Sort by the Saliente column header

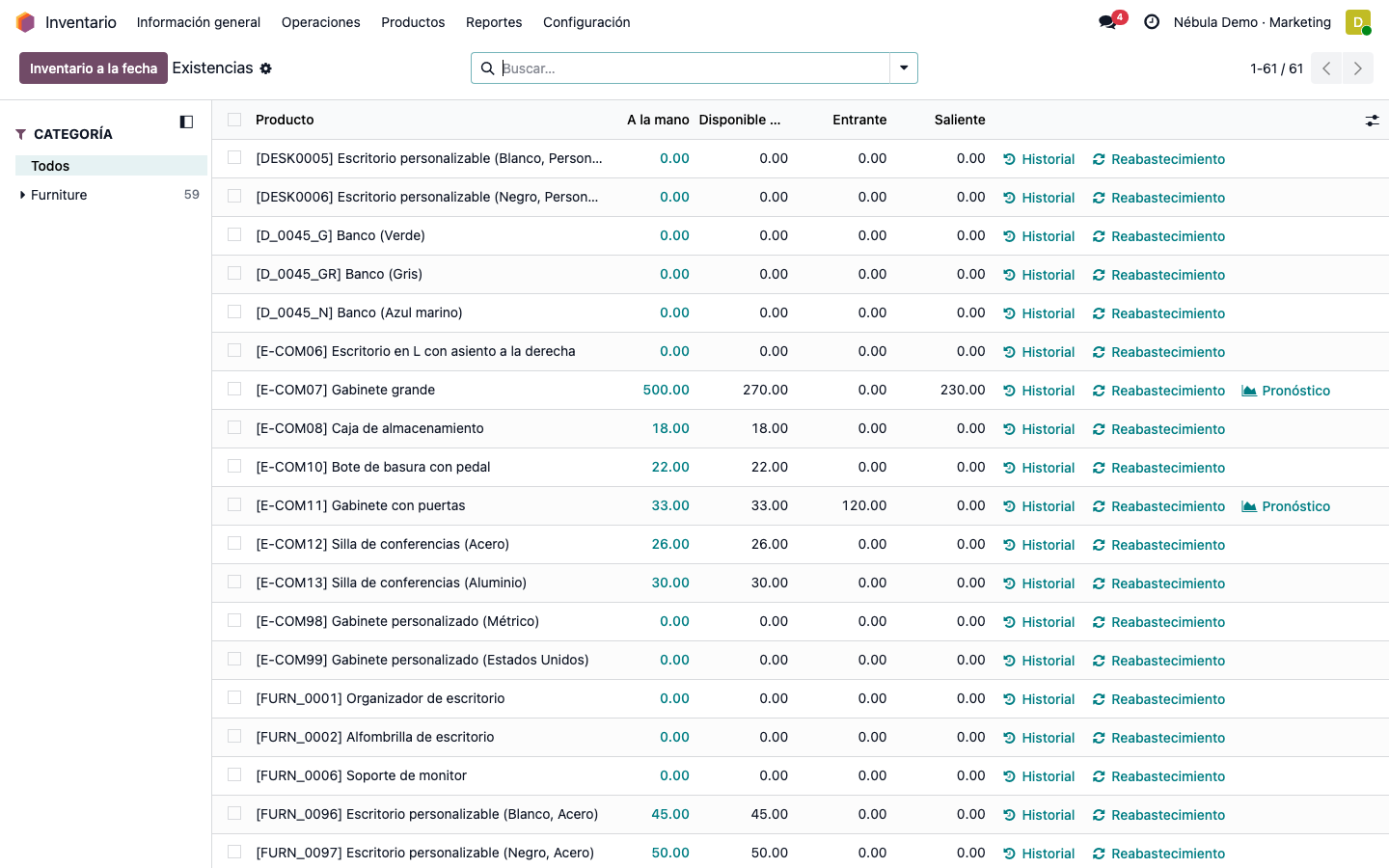coord(960,120)
